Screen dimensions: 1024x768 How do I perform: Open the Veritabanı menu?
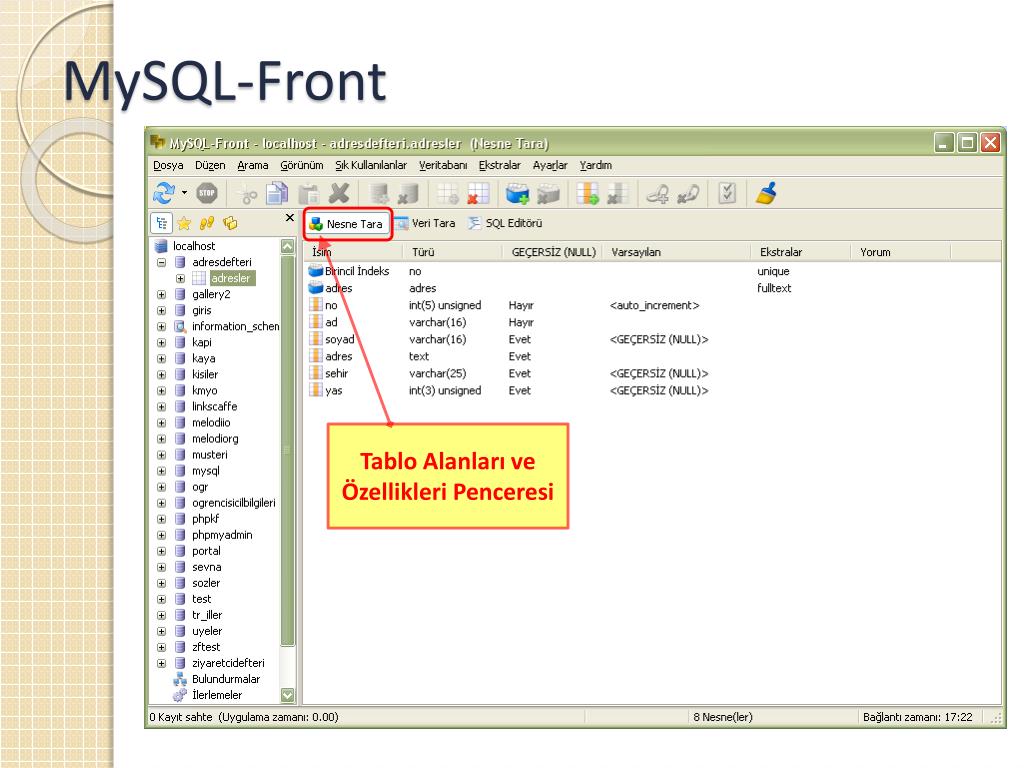[x=443, y=165]
